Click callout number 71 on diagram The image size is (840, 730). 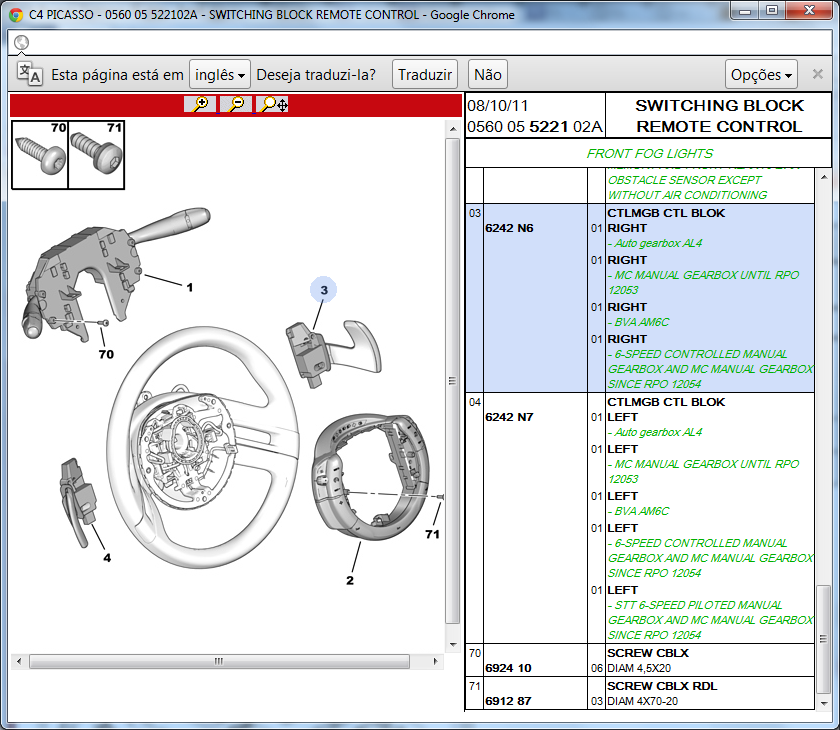tap(432, 534)
